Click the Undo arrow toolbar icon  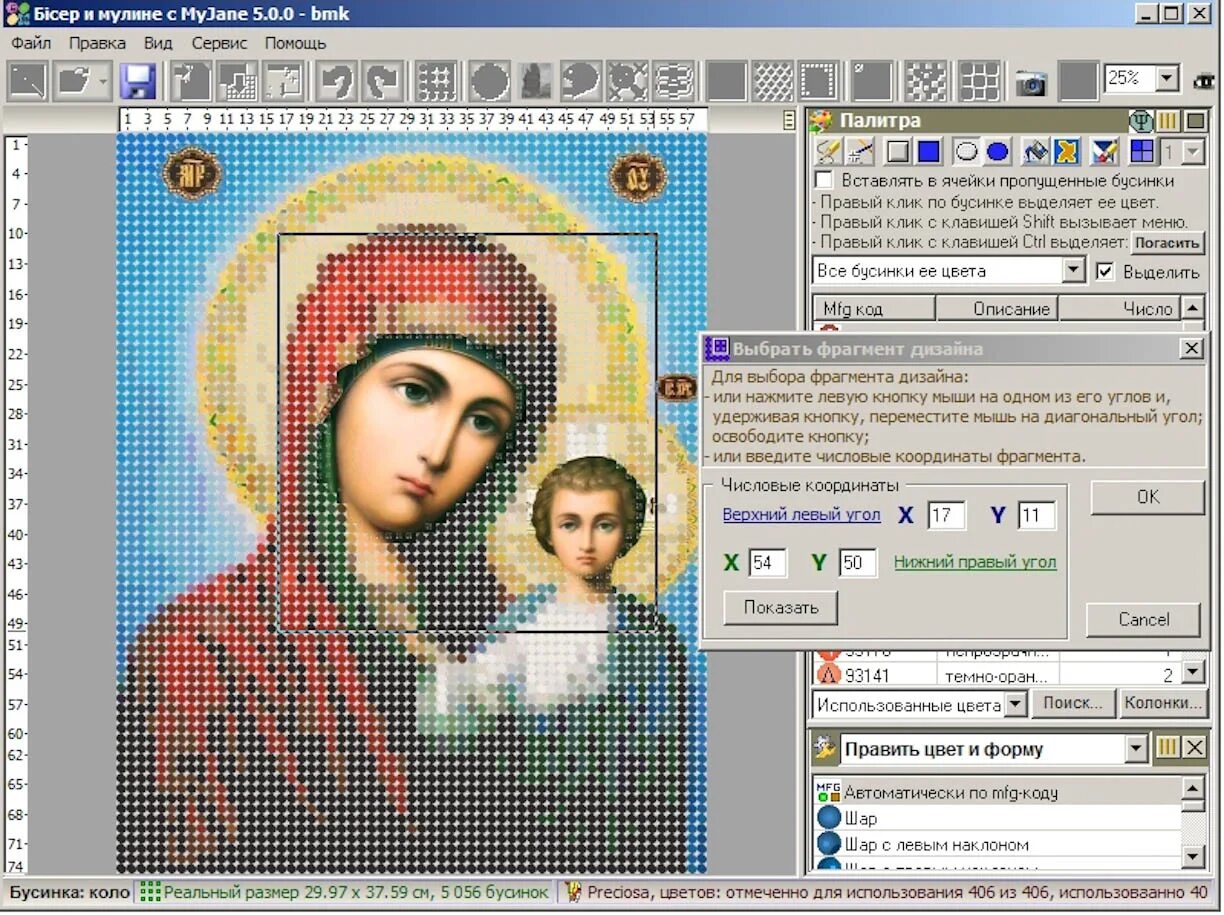coord(337,81)
